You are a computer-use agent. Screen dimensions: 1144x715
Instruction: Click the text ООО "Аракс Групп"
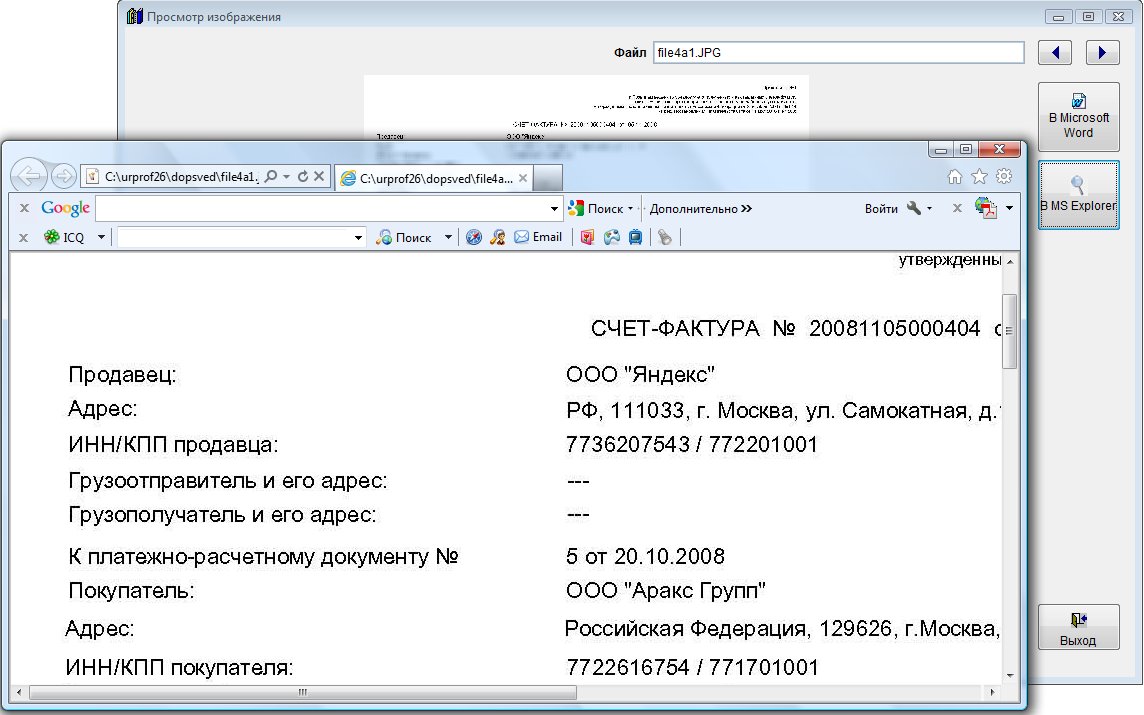click(x=665, y=590)
